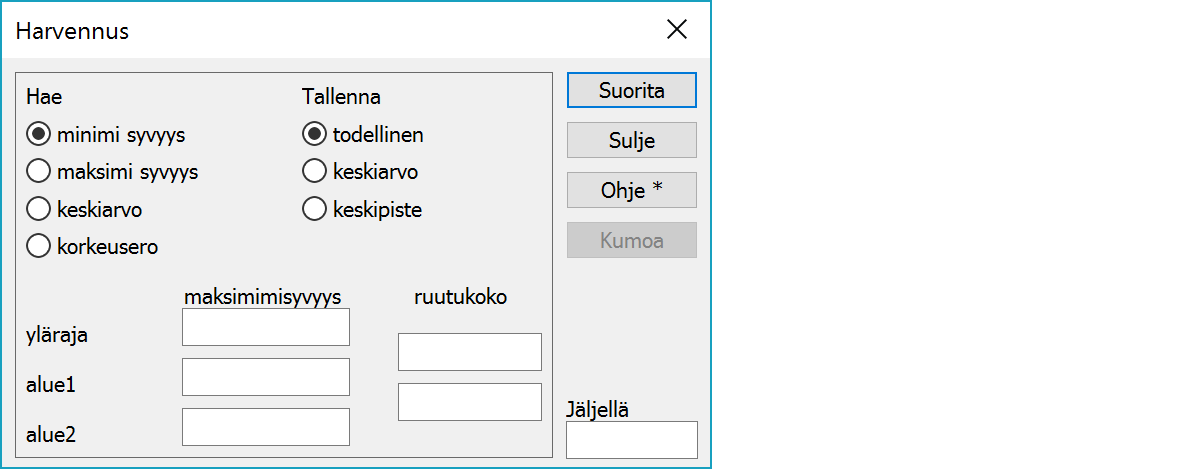Select the minimi syvyys radio button
This screenshot has width=1200, height=469.
pos(38,134)
